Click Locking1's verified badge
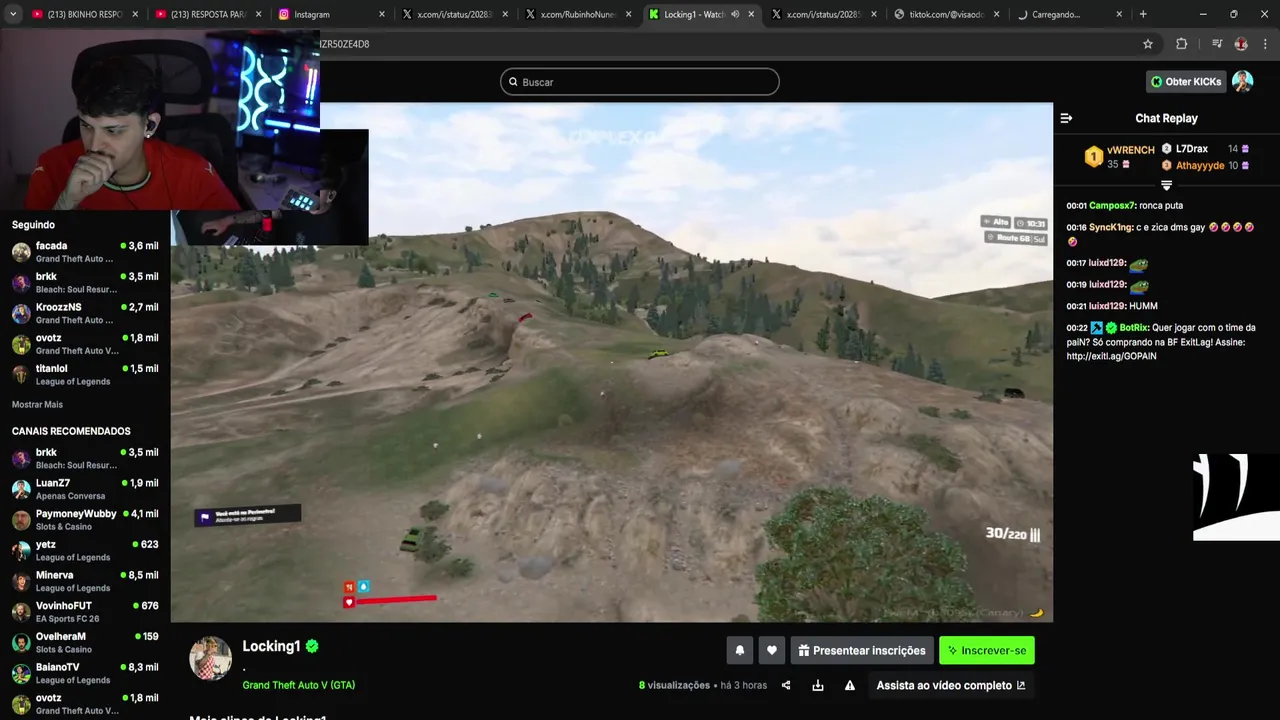 [312, 646]
